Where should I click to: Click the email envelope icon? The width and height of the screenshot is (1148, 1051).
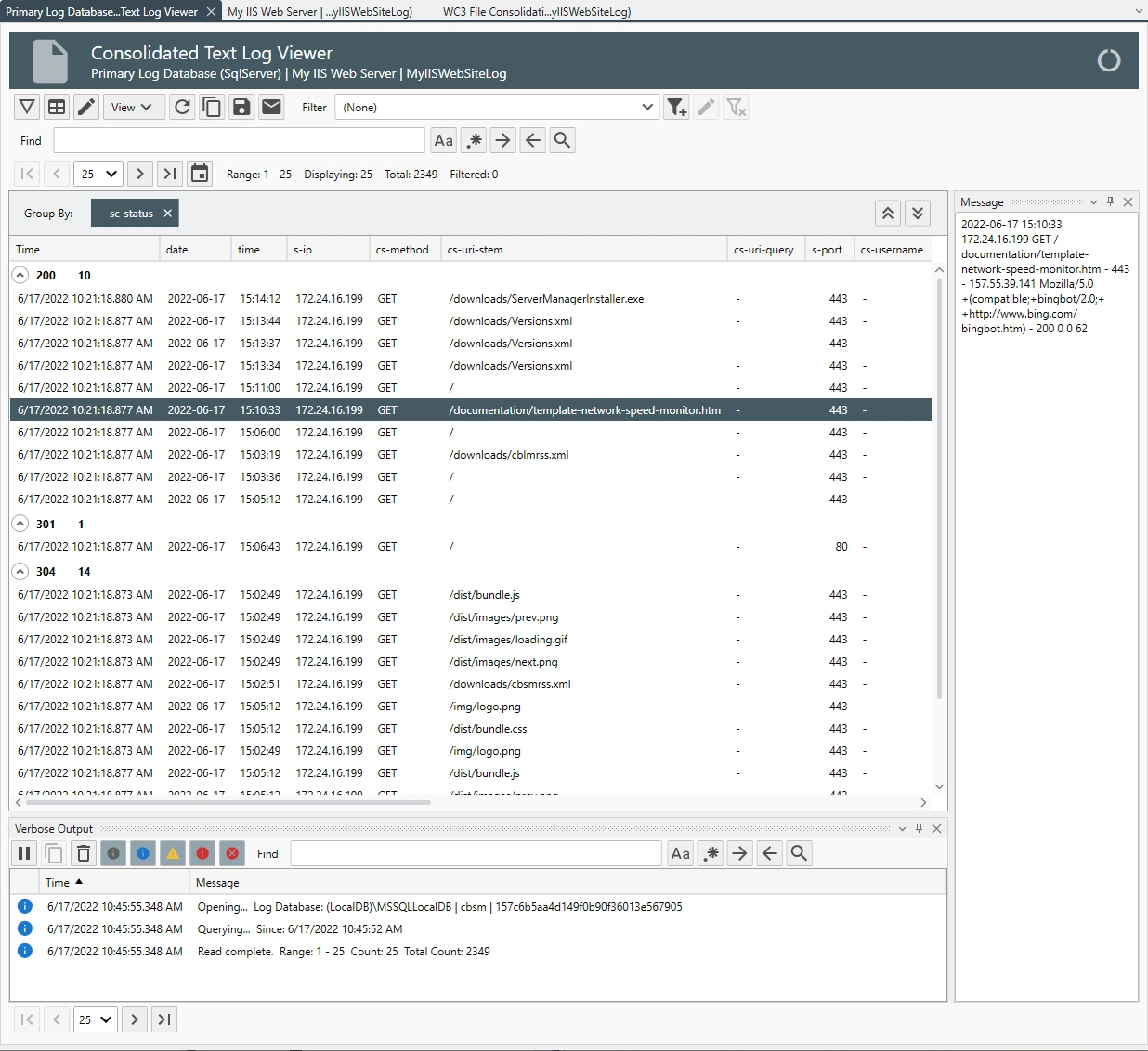pyautogui.click(x=271, y=108)
